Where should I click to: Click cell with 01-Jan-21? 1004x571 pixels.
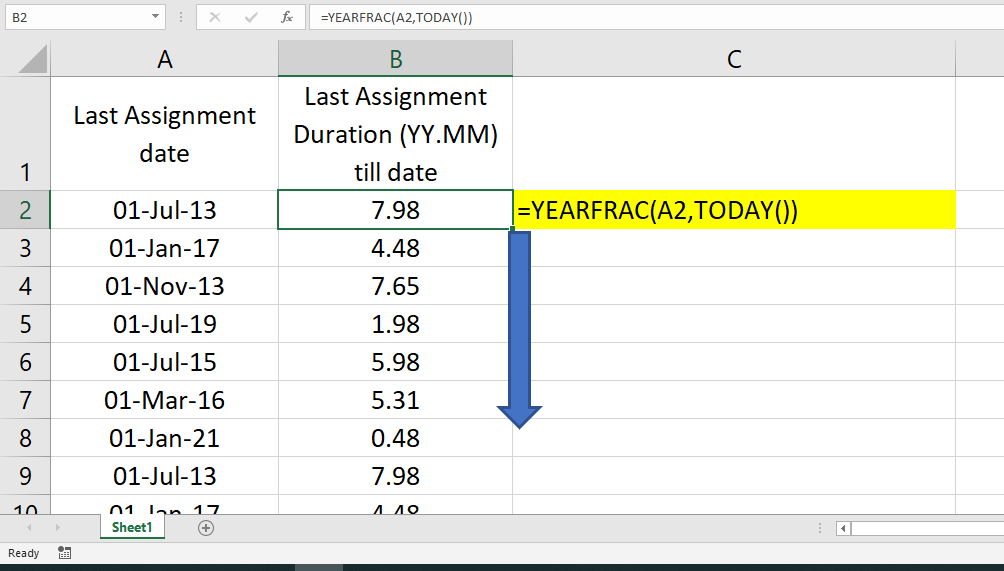coord(165,438)
